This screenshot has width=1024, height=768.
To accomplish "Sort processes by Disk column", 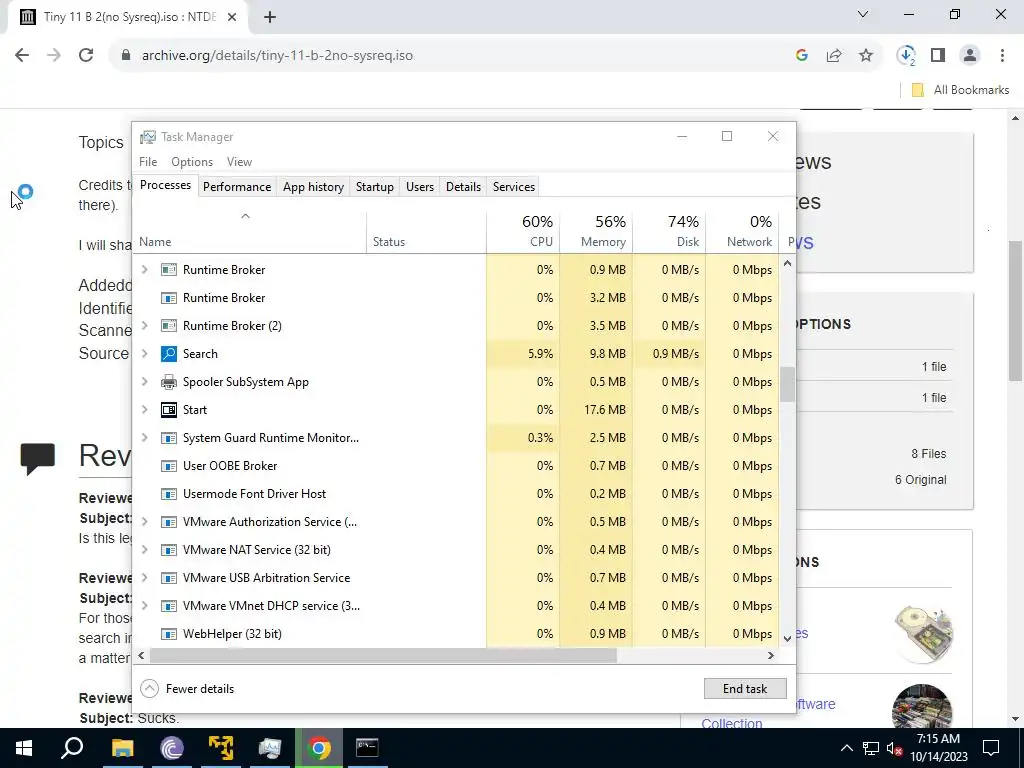I will (669, 232).
